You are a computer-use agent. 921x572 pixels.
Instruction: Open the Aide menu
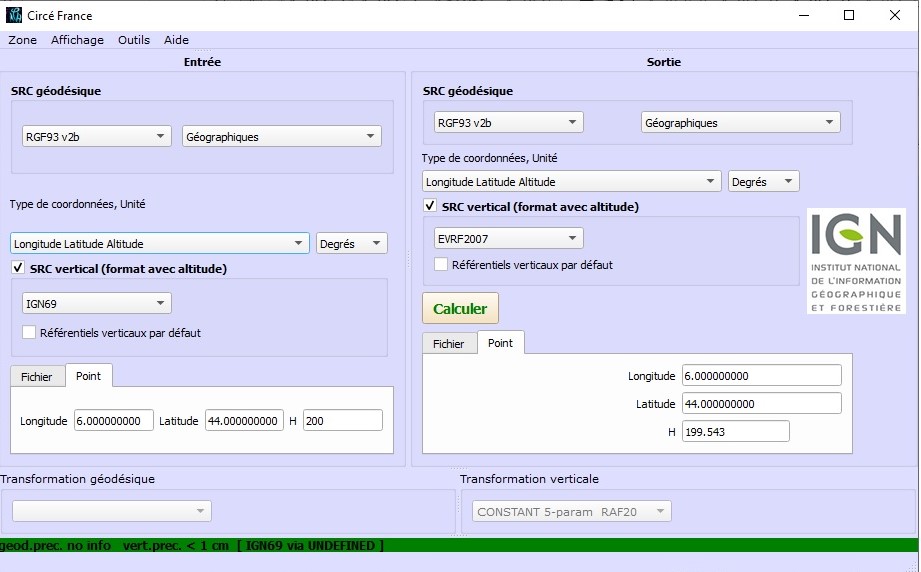click(x=176, y=40)
